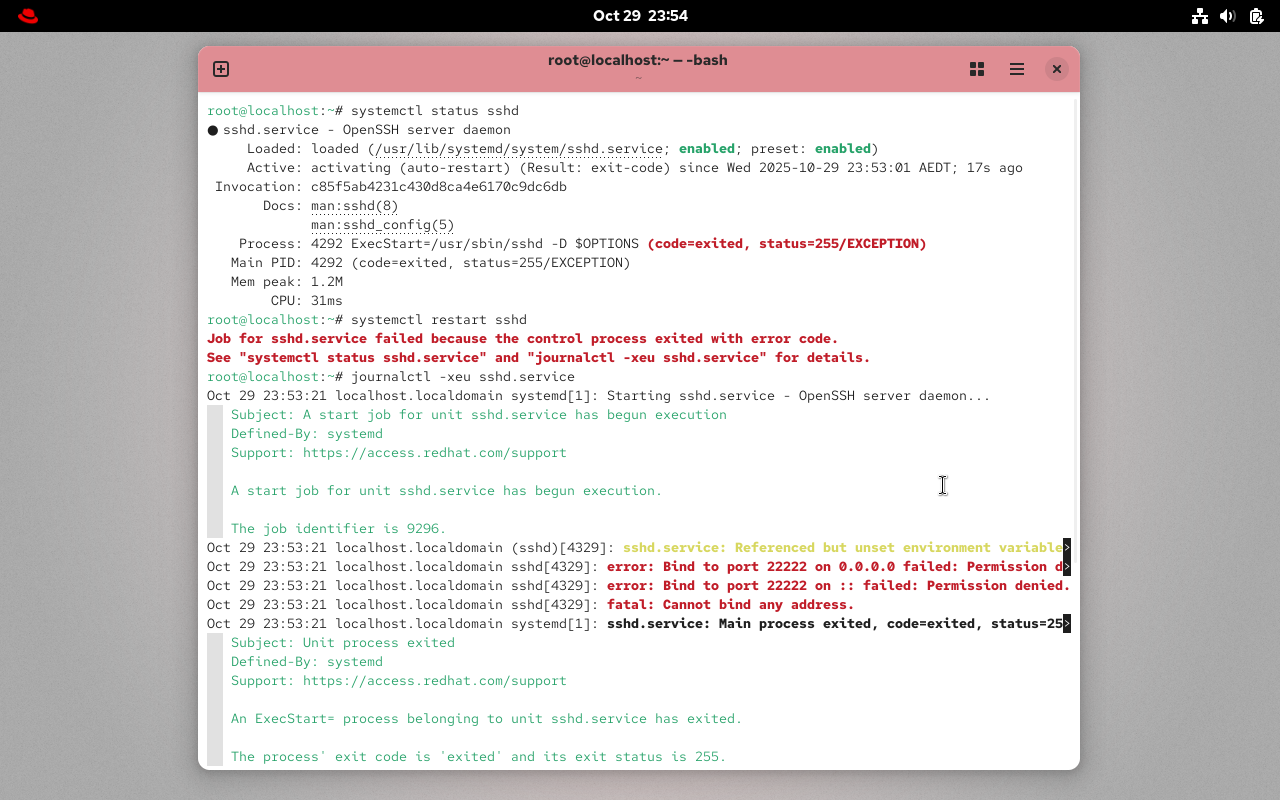Click the root@localhost:~ — -bash title

[638, 60]
